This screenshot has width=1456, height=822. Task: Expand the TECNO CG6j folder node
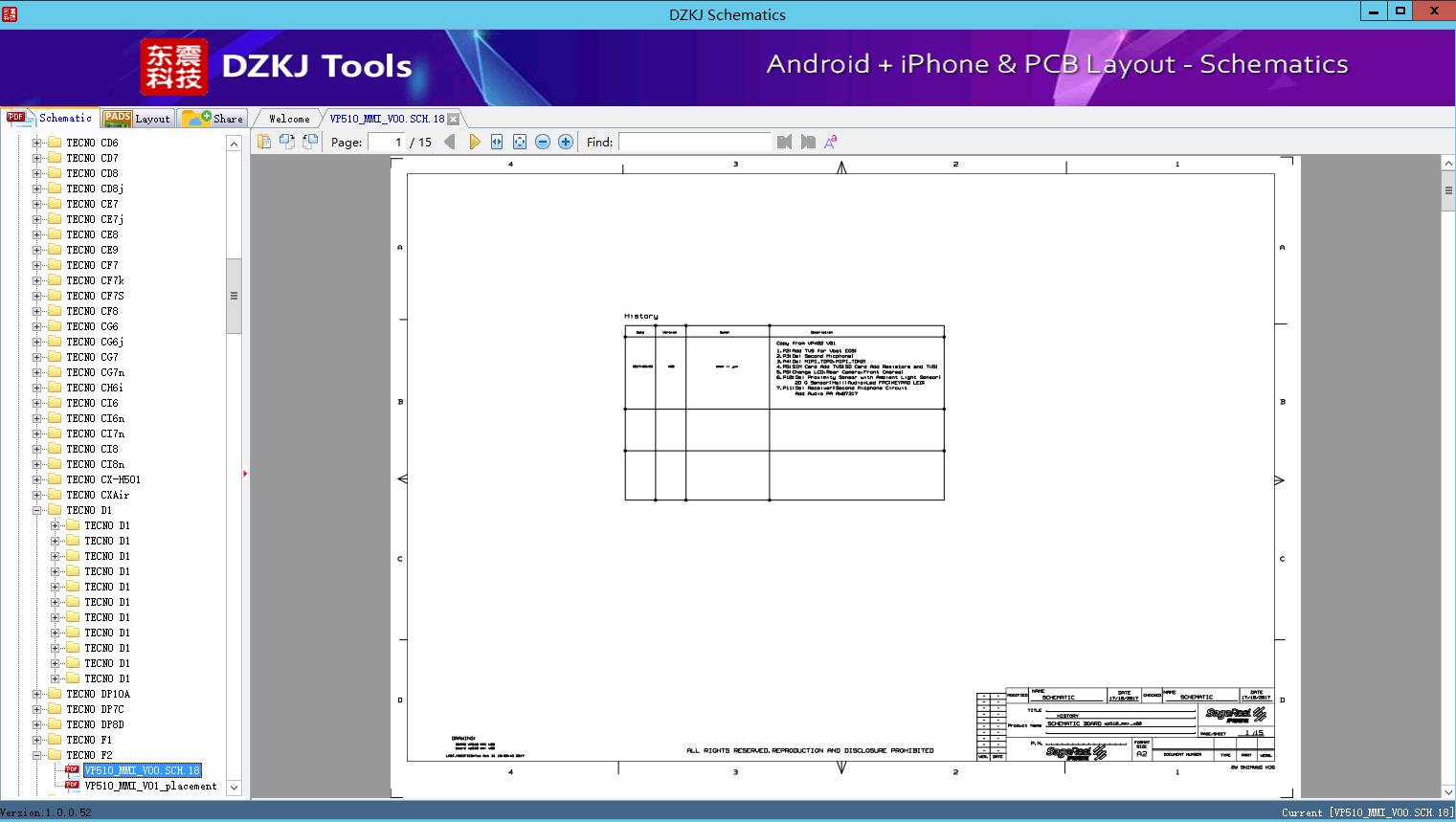click(37, 342)
